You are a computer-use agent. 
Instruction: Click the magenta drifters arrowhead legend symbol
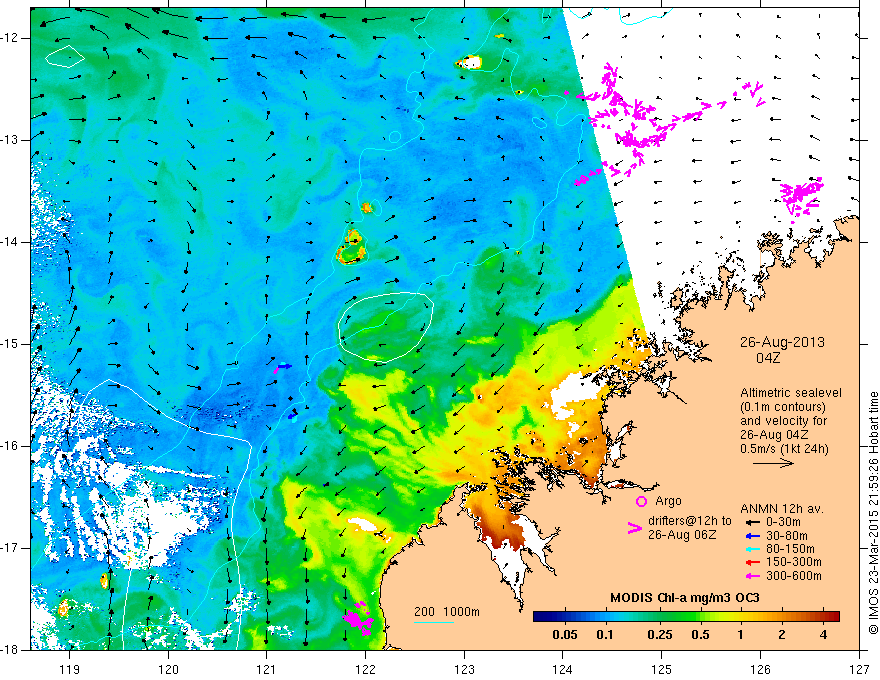coord(634,527)
